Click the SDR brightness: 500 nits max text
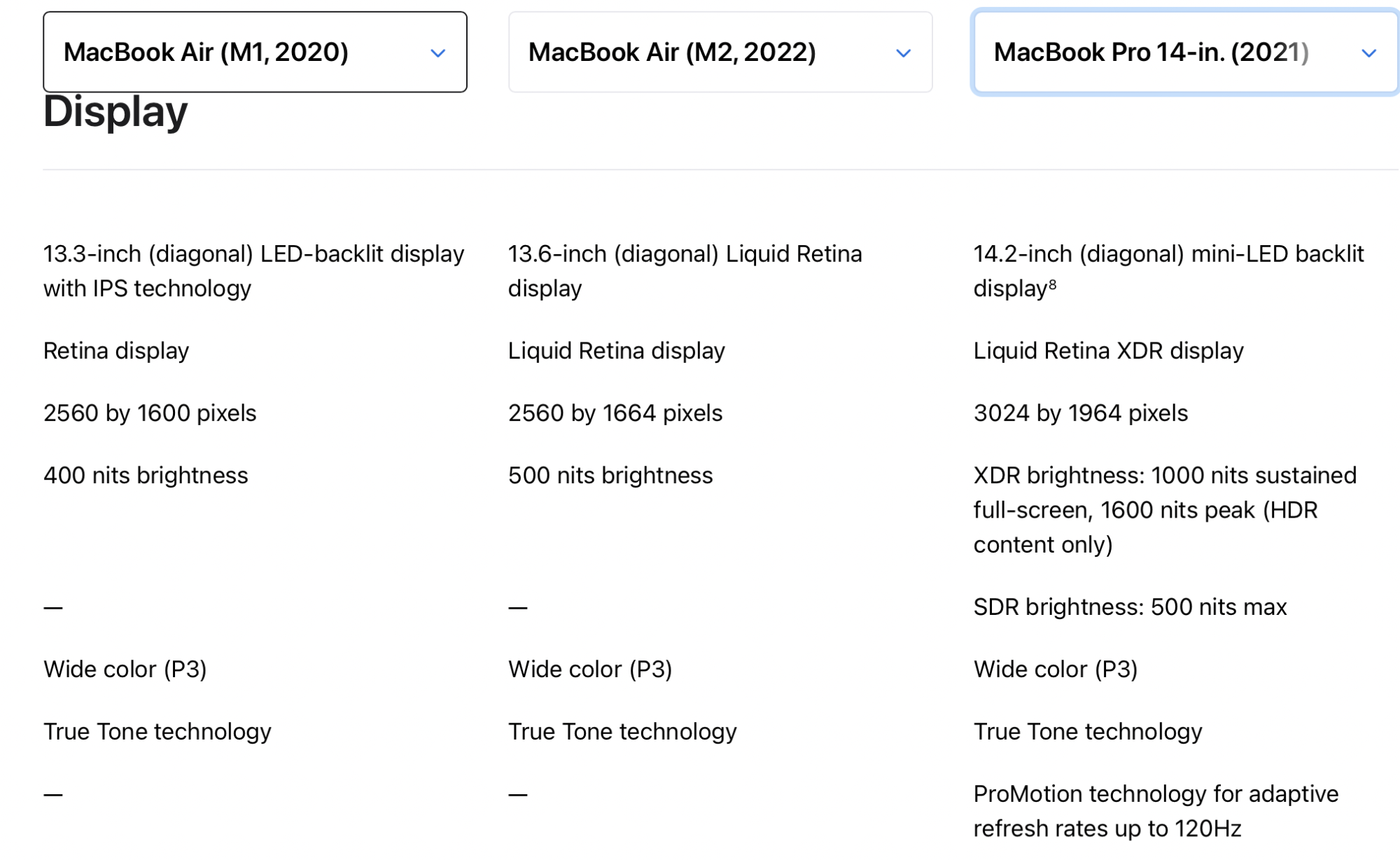Screen dimensions: 1400x860 tap(1130, 607)
